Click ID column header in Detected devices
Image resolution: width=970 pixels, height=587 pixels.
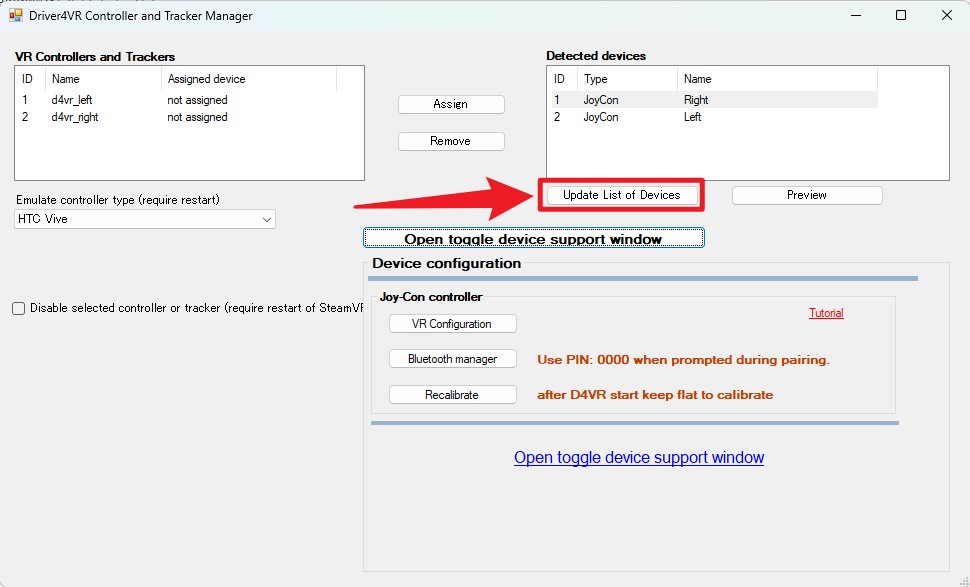click(x=562, y=79)
